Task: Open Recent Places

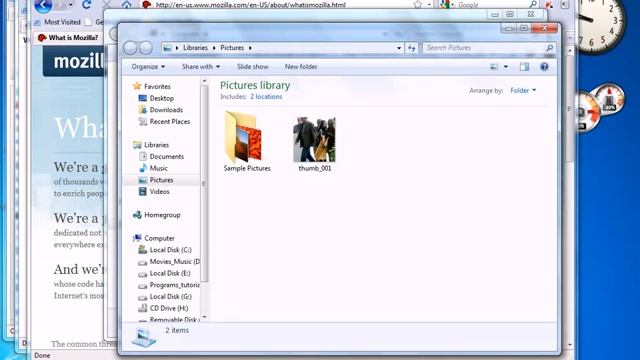Action: point(169,122)
